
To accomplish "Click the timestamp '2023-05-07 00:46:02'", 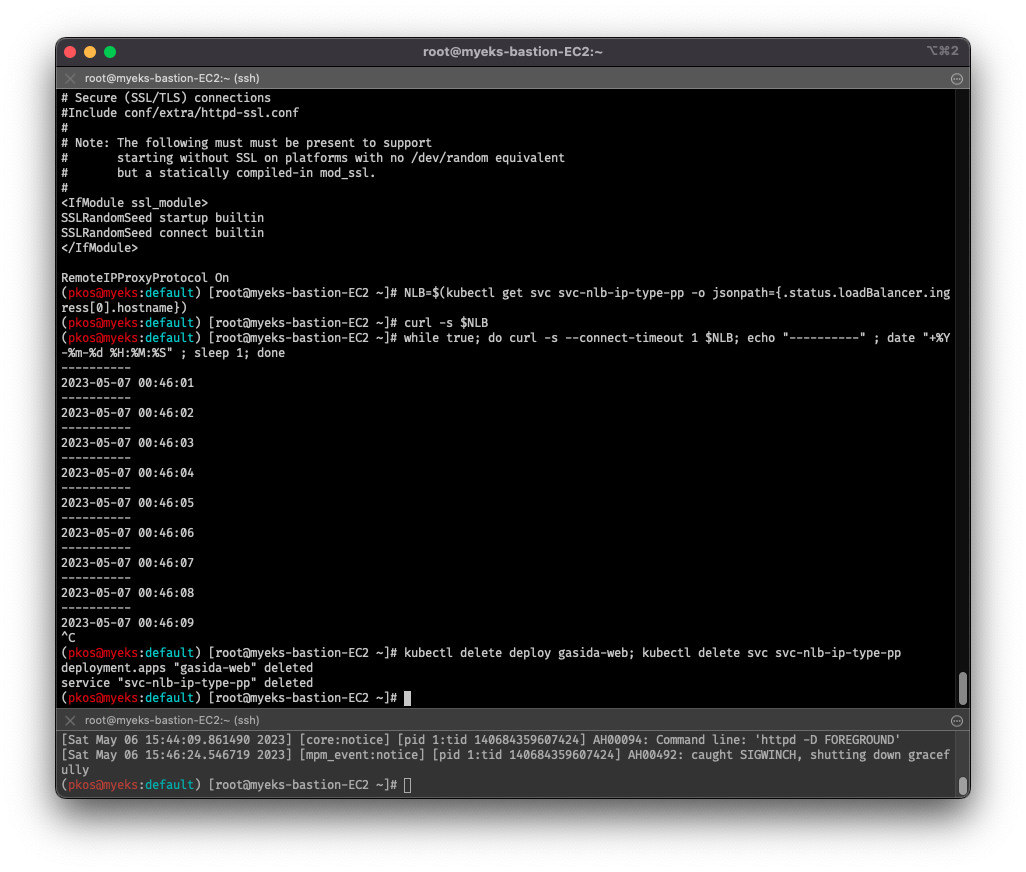I will pyautogui.click(x=128, y=413).
